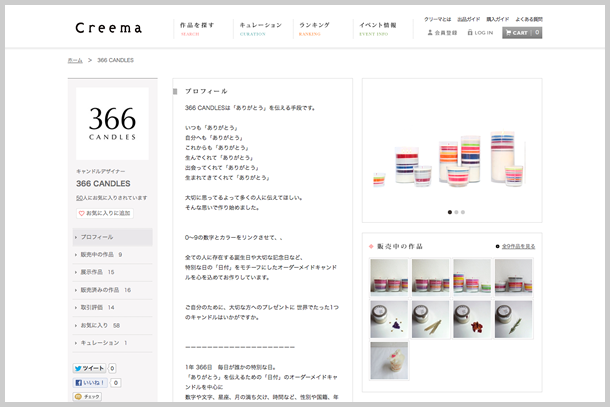Select the second slideshow dot
Screen dimensions: 610x407
pos(456,212)
